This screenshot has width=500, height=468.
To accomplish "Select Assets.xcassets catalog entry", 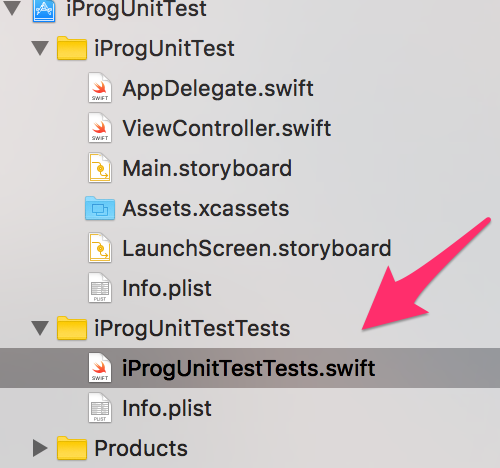I will tap(206, 209).
